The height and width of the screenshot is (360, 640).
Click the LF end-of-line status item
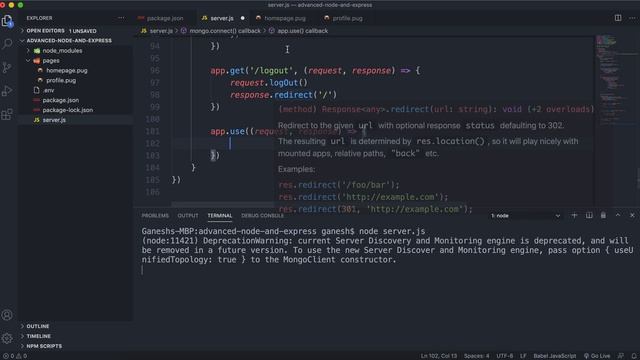coord(523,356)
